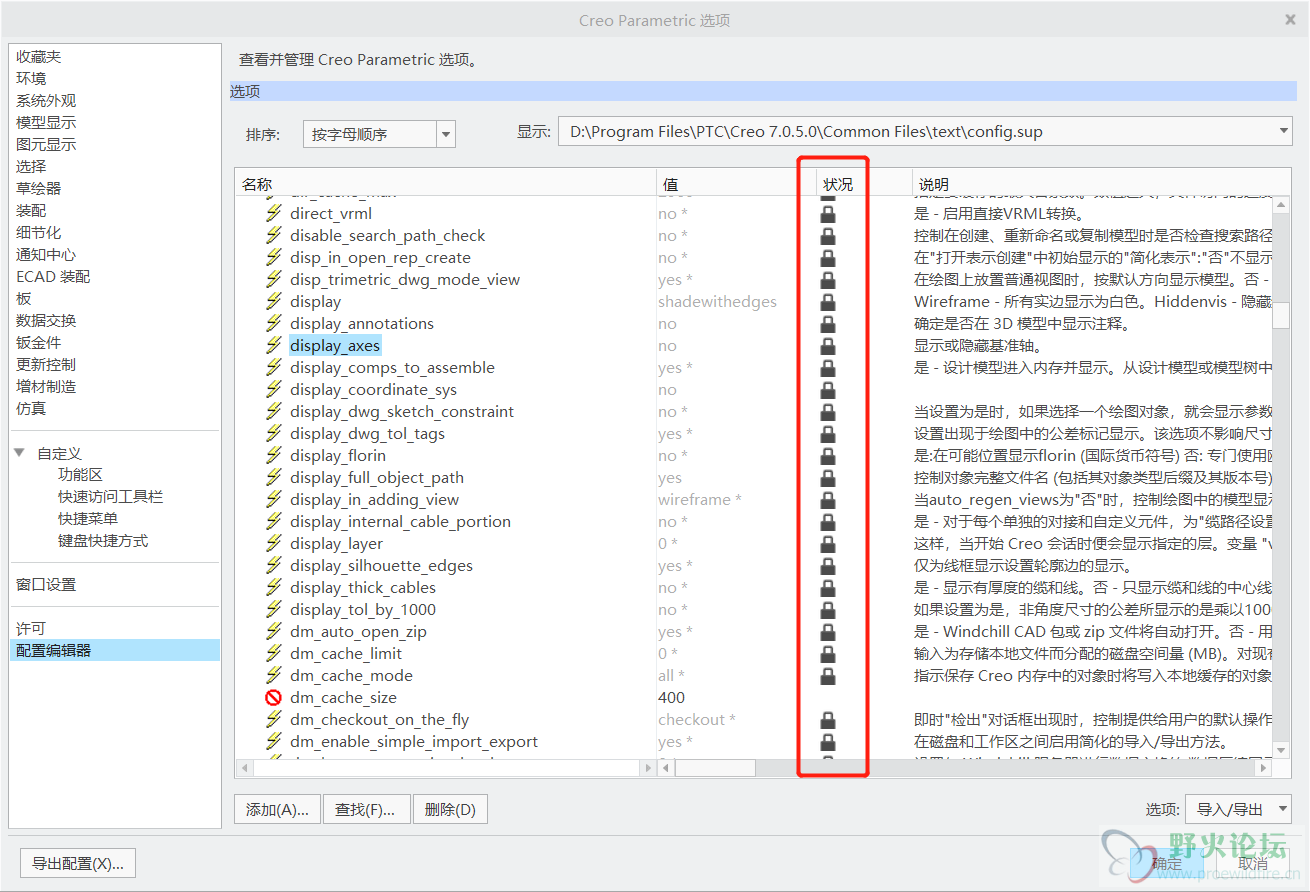1310x892 pixels.
Task: Click the lightning icon beside display_comps_to_assemble
Action: coord(274,367)
